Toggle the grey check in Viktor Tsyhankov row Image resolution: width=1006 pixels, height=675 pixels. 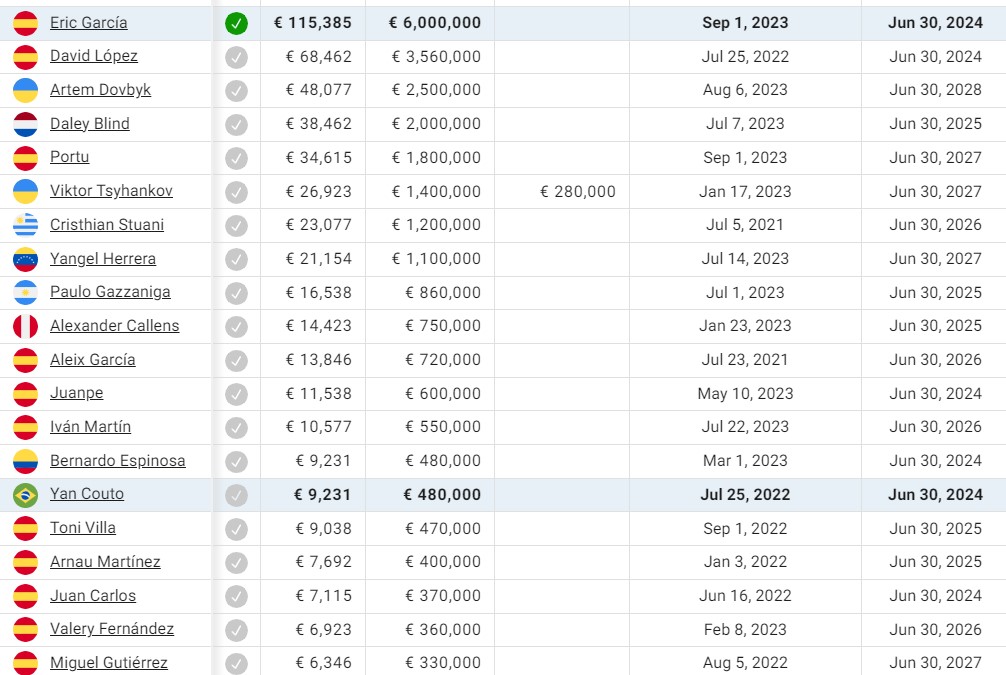(236, 191)
